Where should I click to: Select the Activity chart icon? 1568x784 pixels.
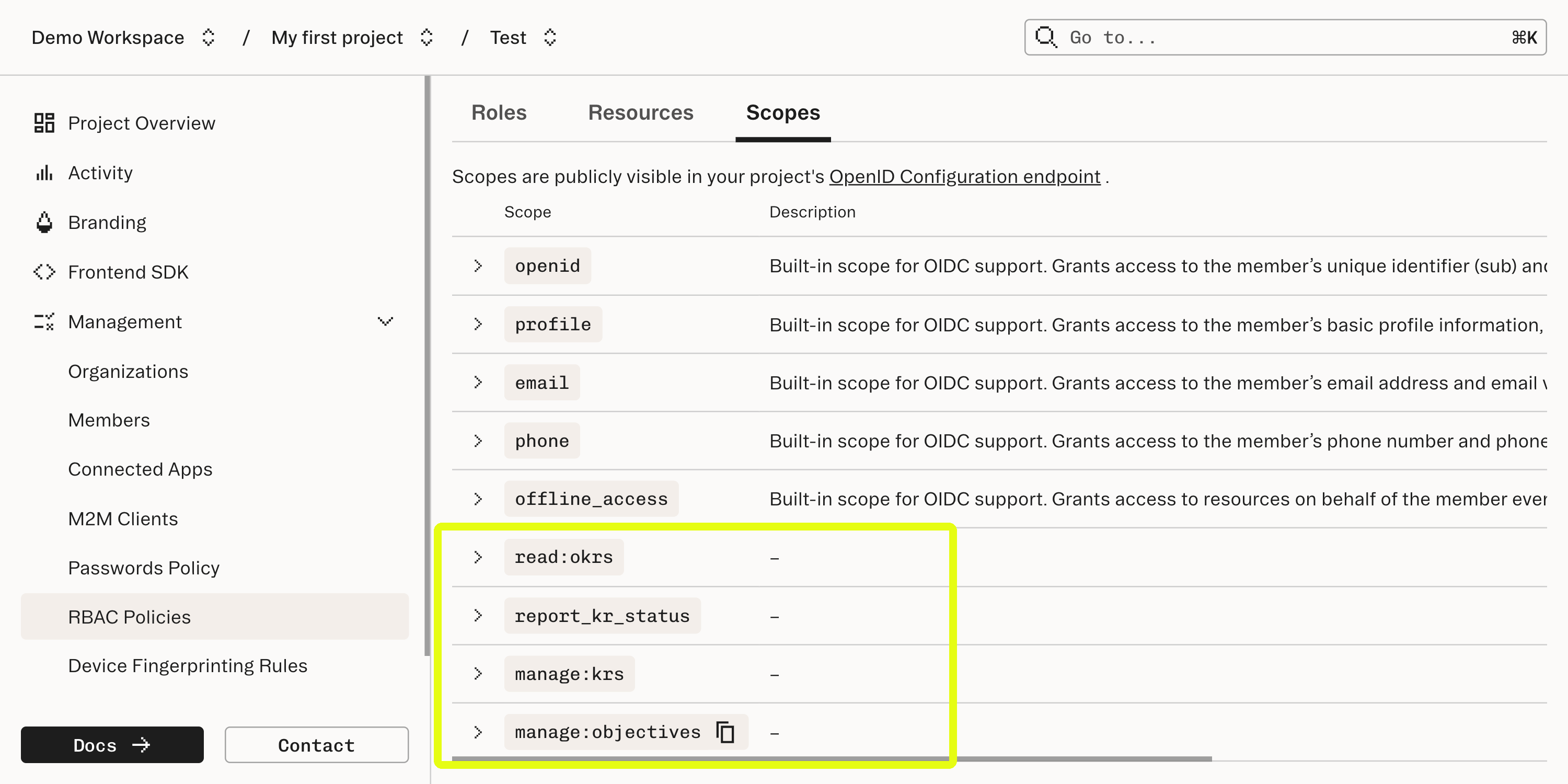(x=43, y=172)
